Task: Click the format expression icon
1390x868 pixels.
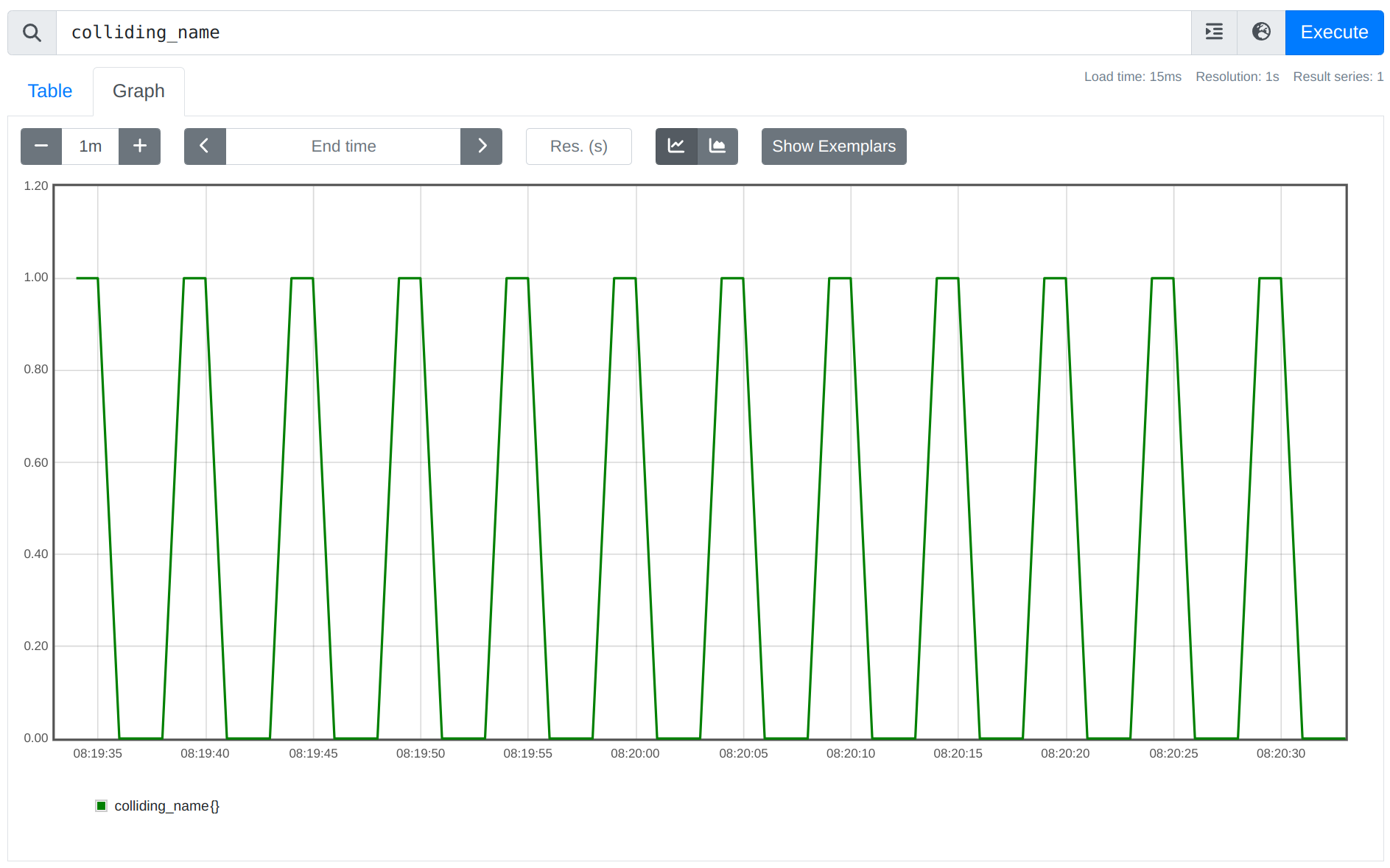Action: [x=1214, y=32]
